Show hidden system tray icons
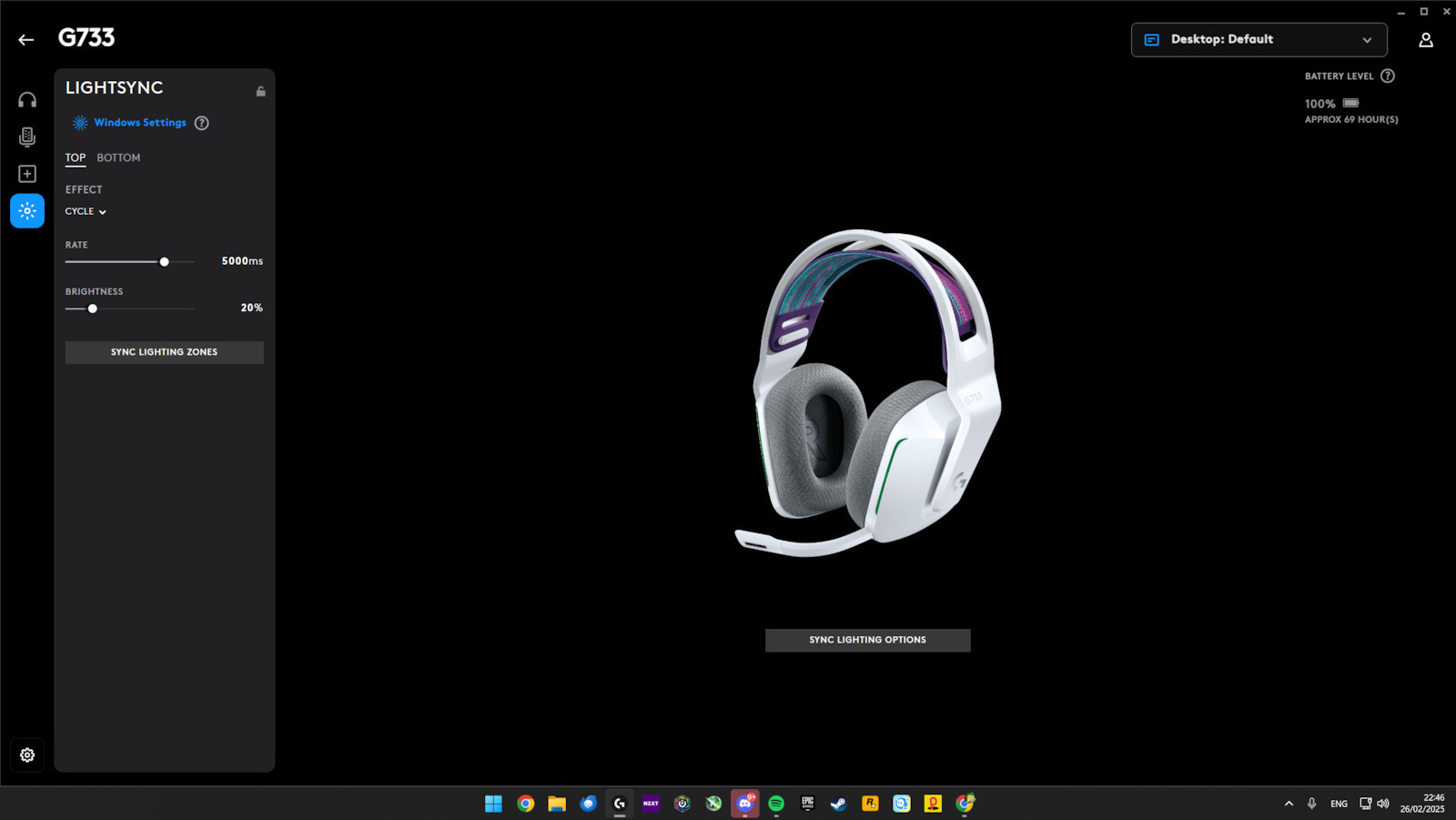Viewport: 1456px width, 820px height. 1289,804
